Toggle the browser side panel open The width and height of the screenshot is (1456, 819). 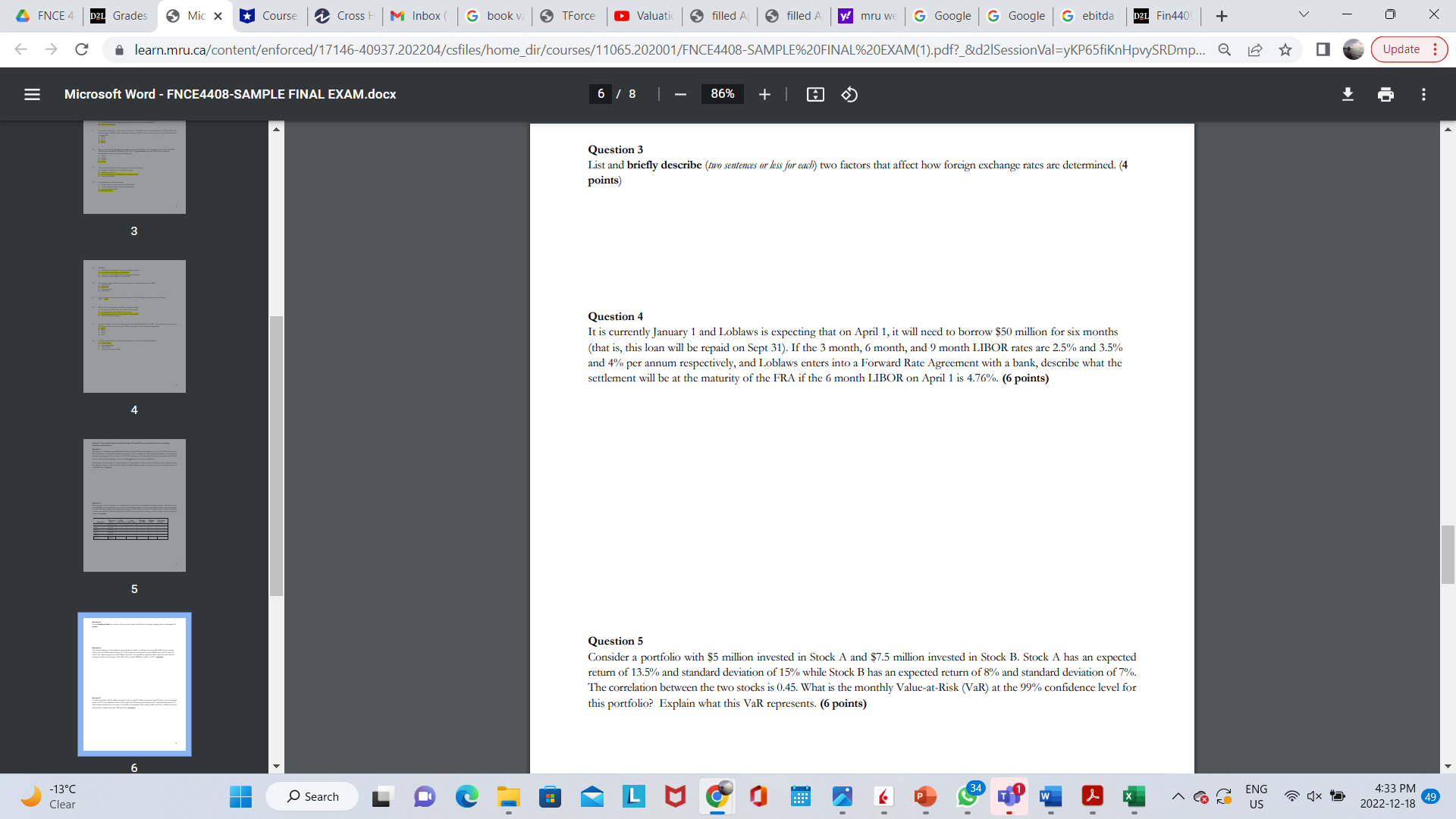1323,49
